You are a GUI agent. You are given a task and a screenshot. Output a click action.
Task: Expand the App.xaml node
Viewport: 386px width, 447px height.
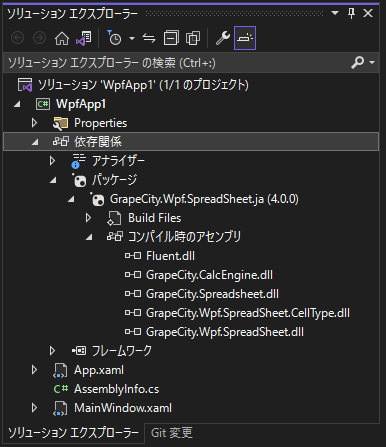pyautogui.click(x=34, y=370)
